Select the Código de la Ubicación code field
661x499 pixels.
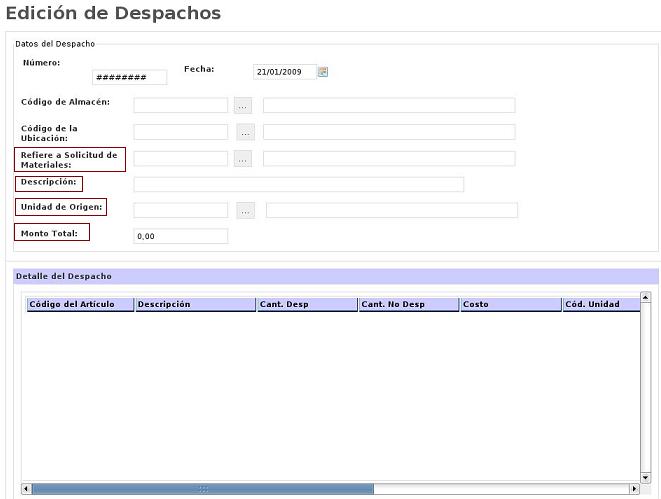[x=180, y=132]
